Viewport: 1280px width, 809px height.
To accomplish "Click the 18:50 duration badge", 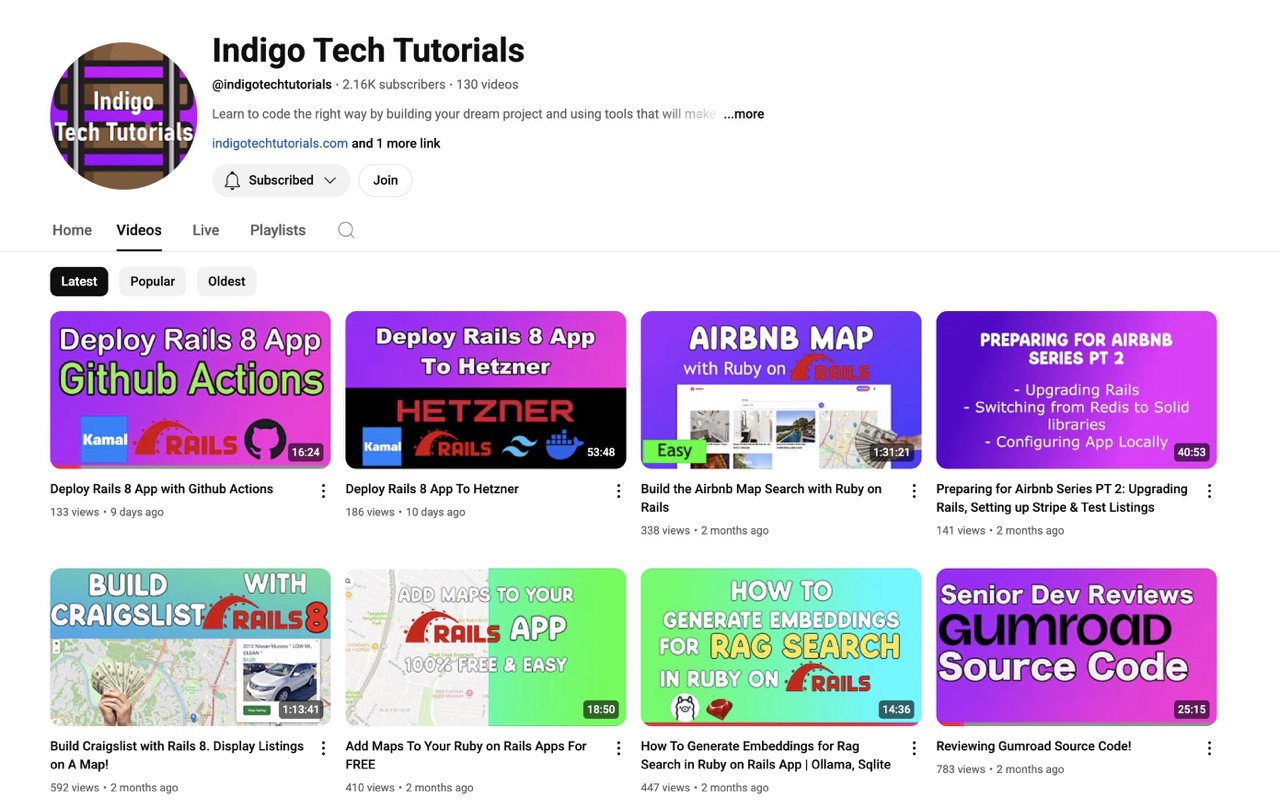I will (x=601, y=710).
